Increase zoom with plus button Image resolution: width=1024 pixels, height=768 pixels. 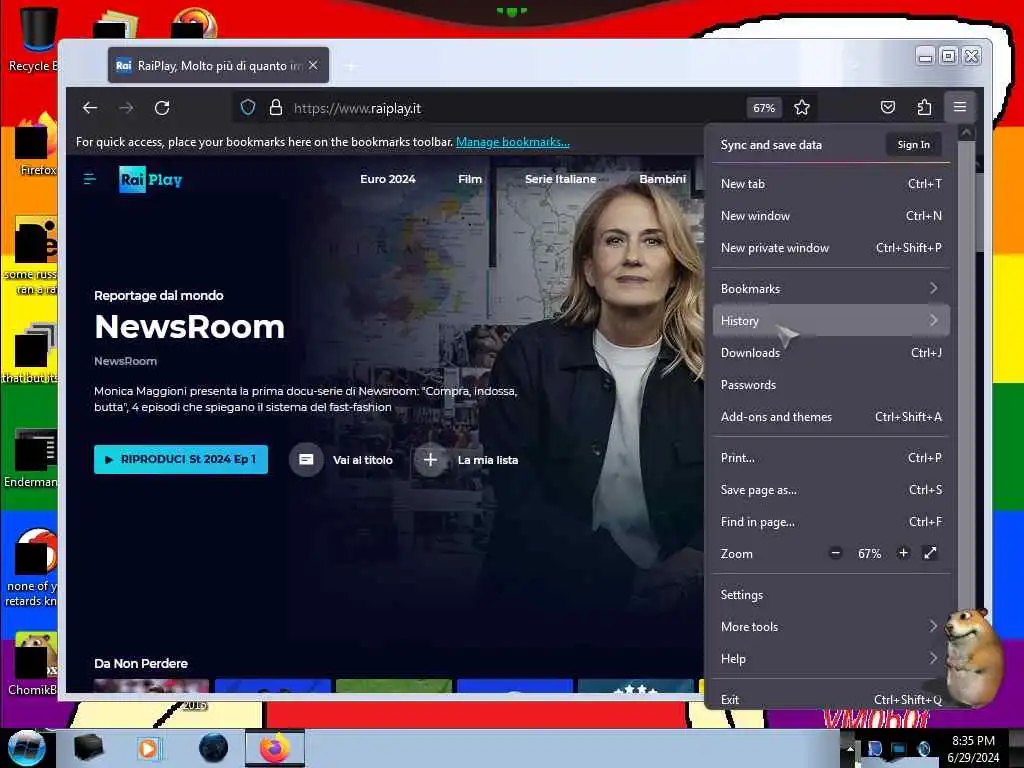[x=903, y=553]
